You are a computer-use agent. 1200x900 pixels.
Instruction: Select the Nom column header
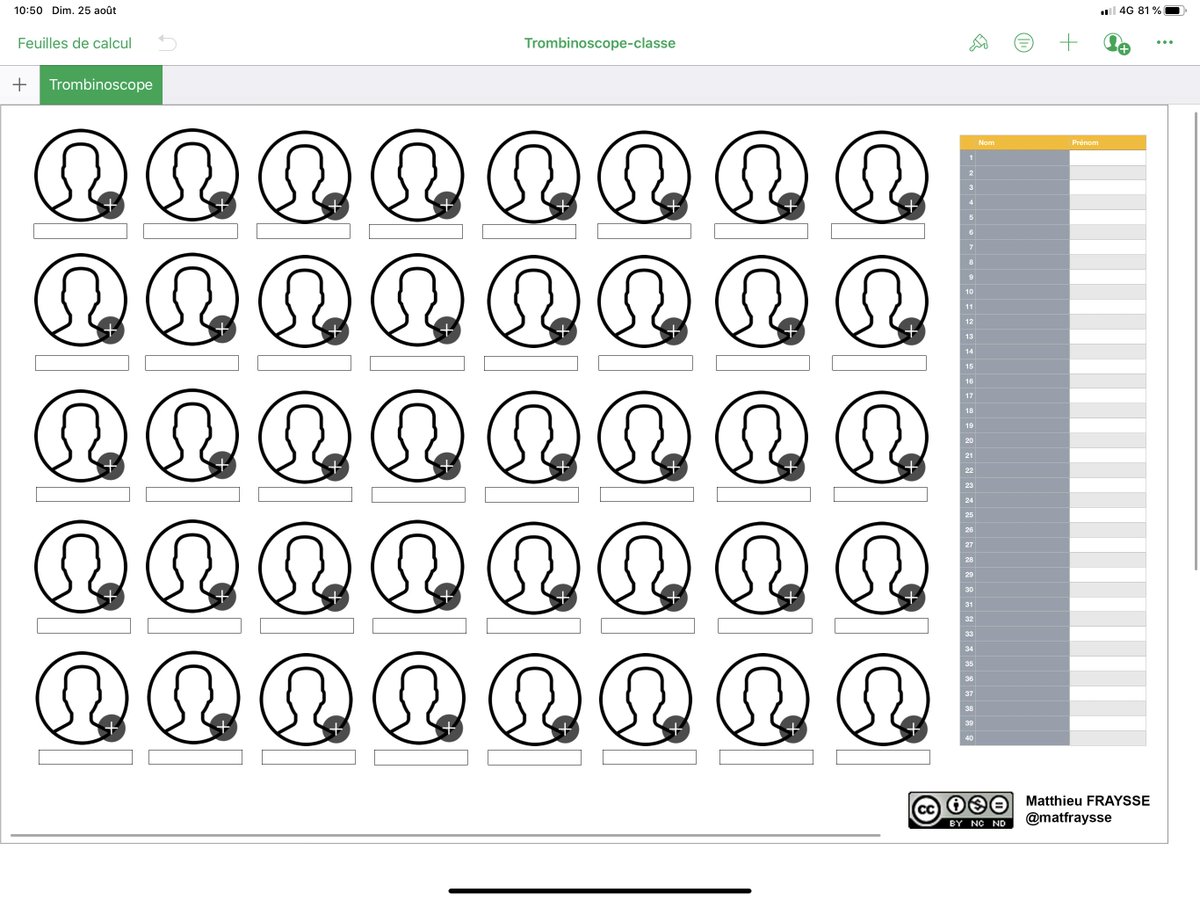[985, 142]
